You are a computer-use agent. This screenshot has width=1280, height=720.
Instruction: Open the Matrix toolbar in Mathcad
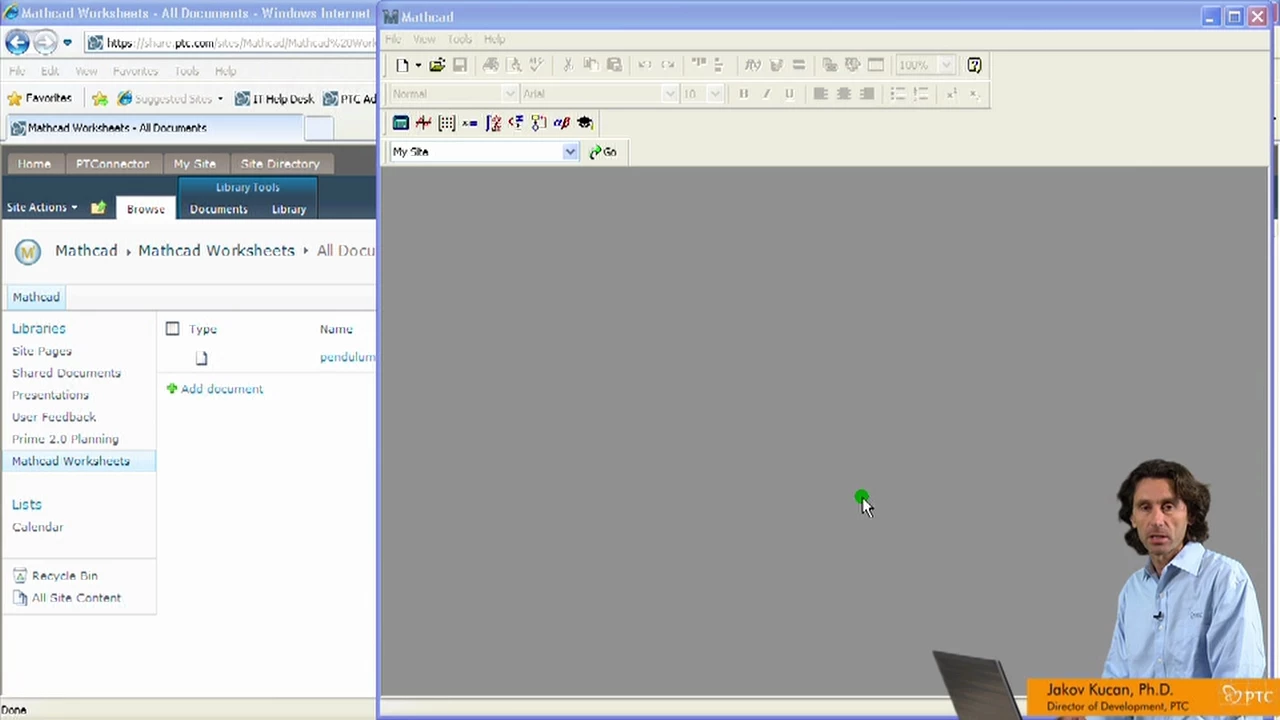pyautogui.click(x=446, y=123)
